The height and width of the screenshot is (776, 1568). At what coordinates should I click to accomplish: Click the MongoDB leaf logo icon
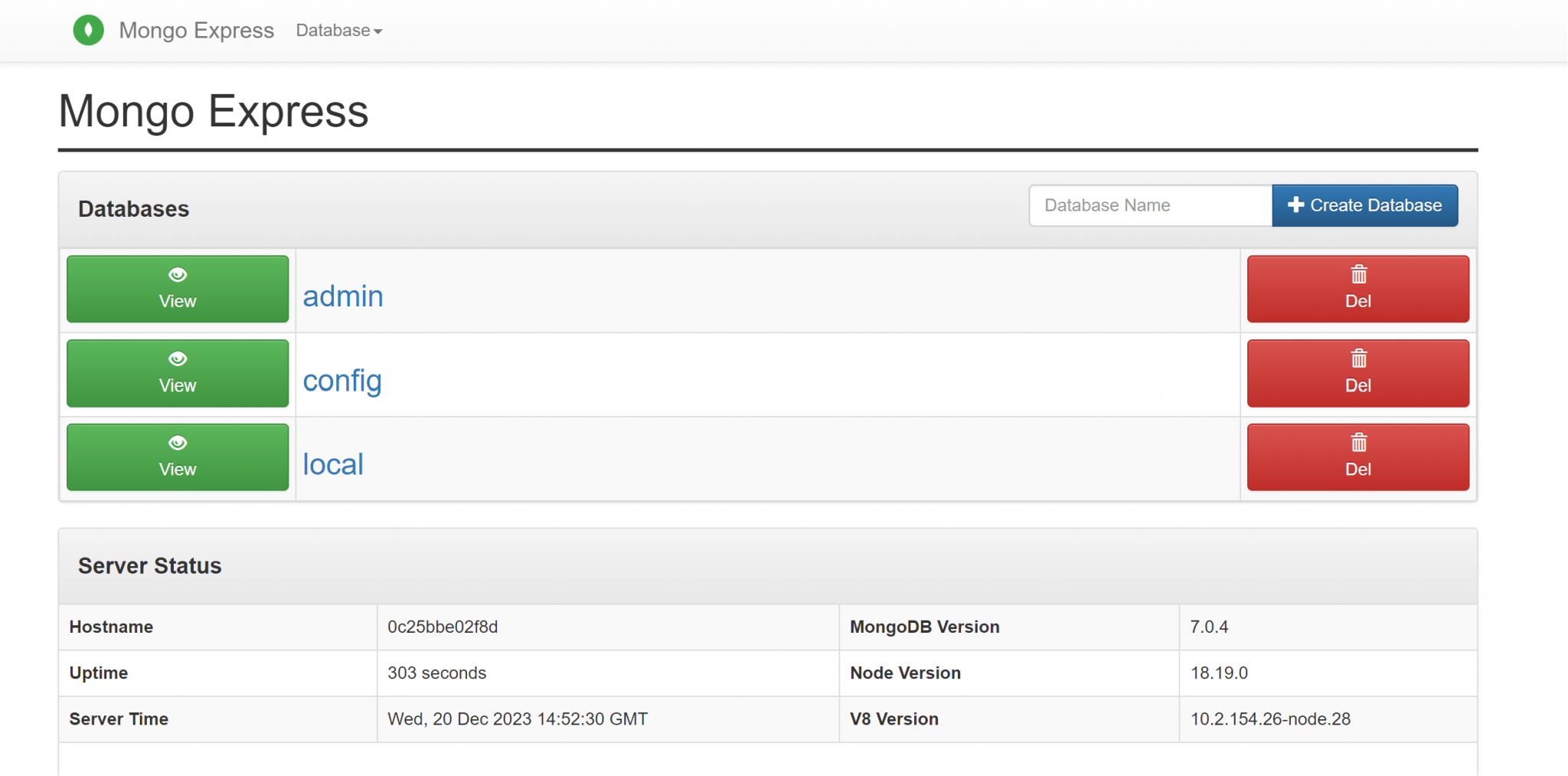click(x=89, y=31)
